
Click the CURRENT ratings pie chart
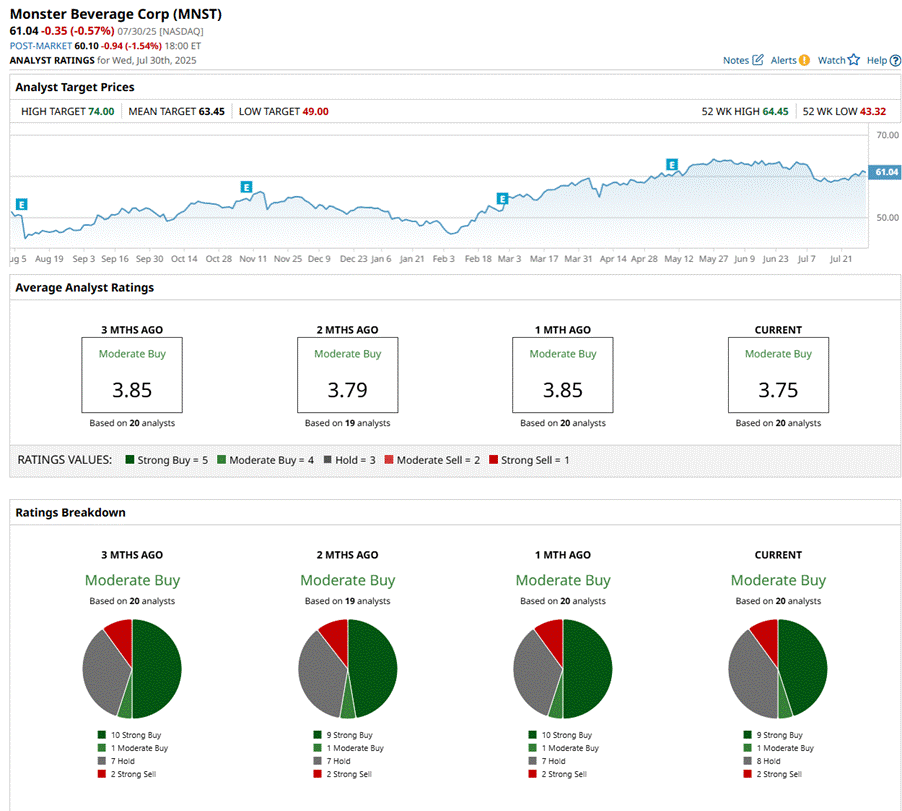click(778, 669)
